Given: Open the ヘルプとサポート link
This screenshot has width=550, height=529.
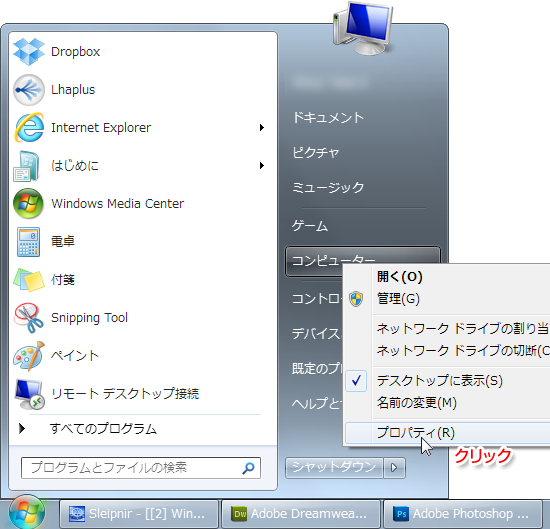Looking at the screenshot, I should click(x=316, y=404).
